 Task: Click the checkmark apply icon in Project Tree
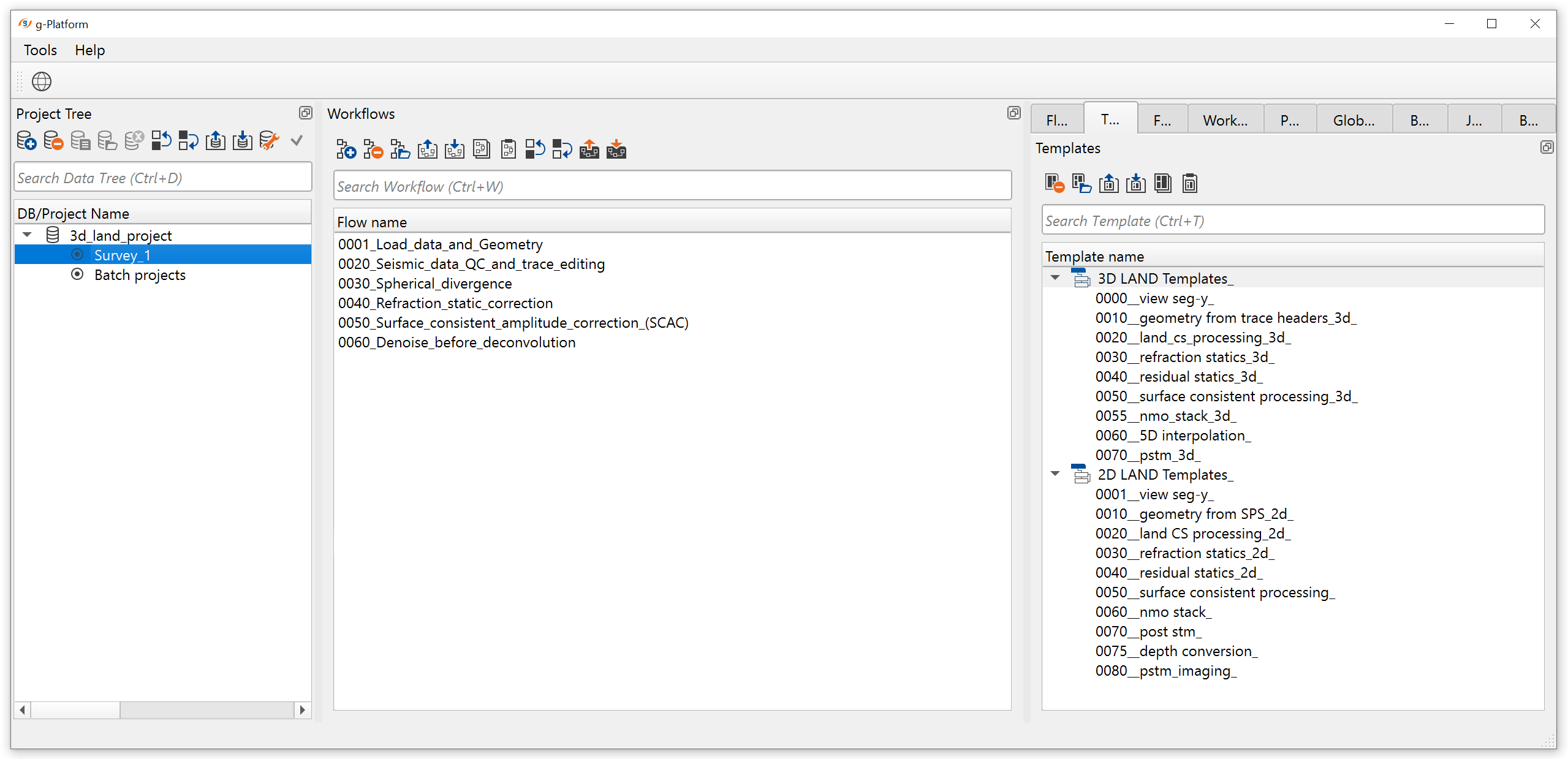coord(297,141)
